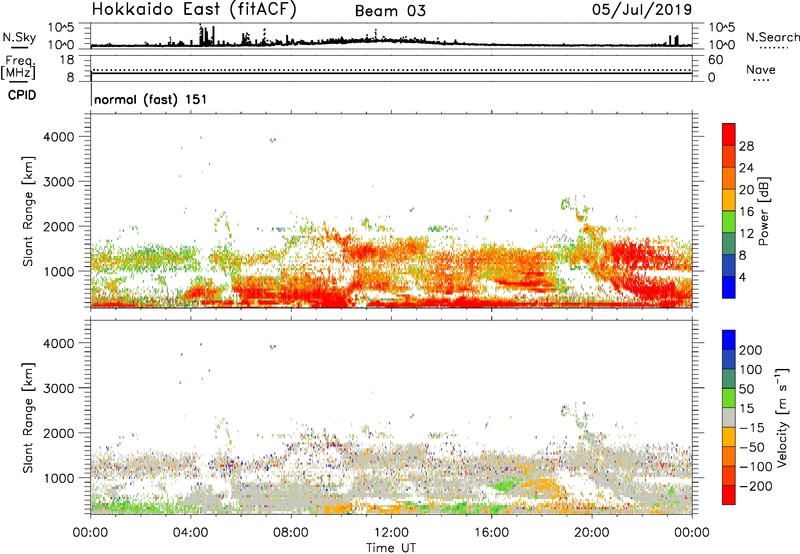
Task: Click the '12:00' time axis label
Action: (391, 533)
